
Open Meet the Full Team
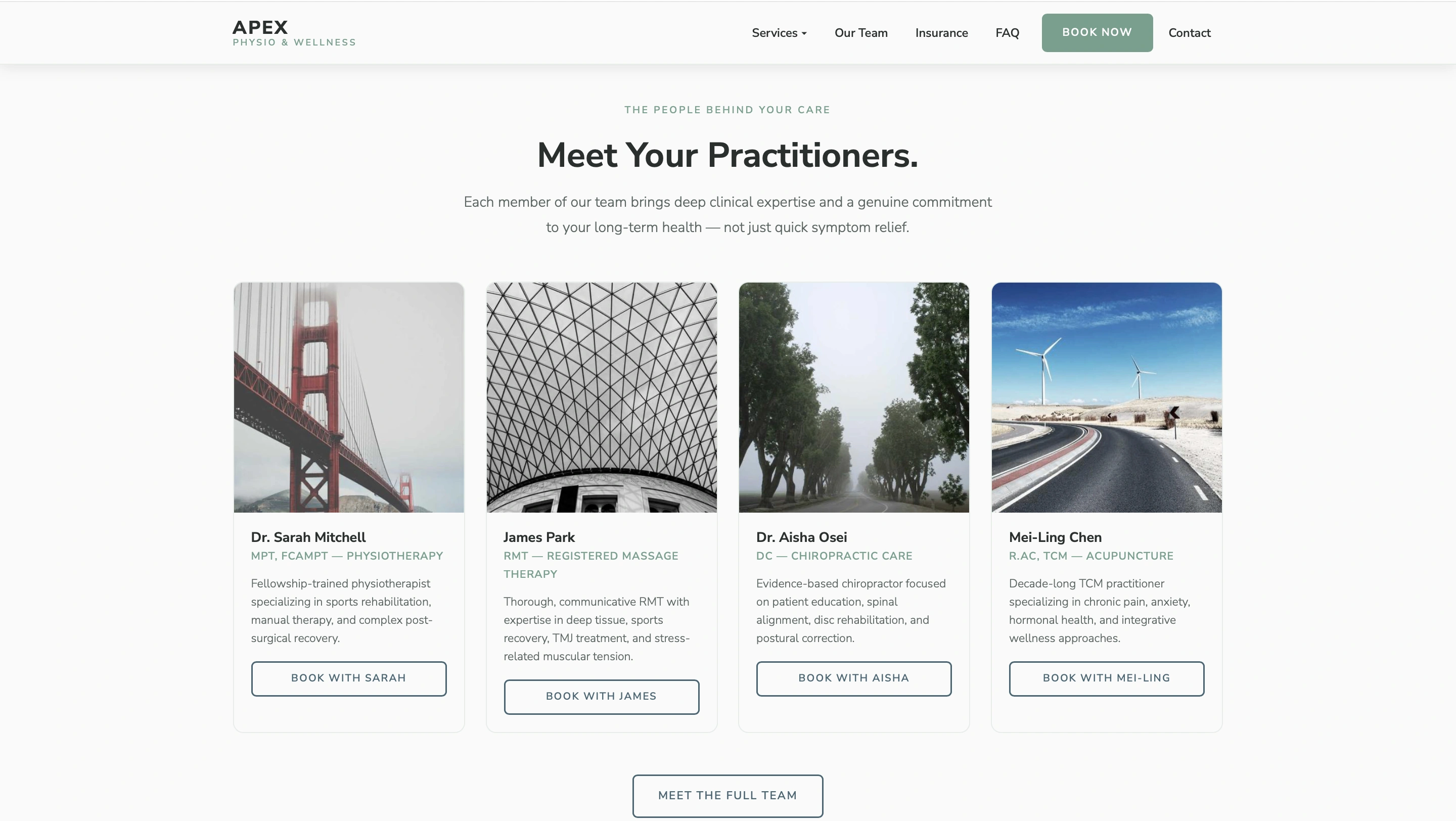point(727,796)
